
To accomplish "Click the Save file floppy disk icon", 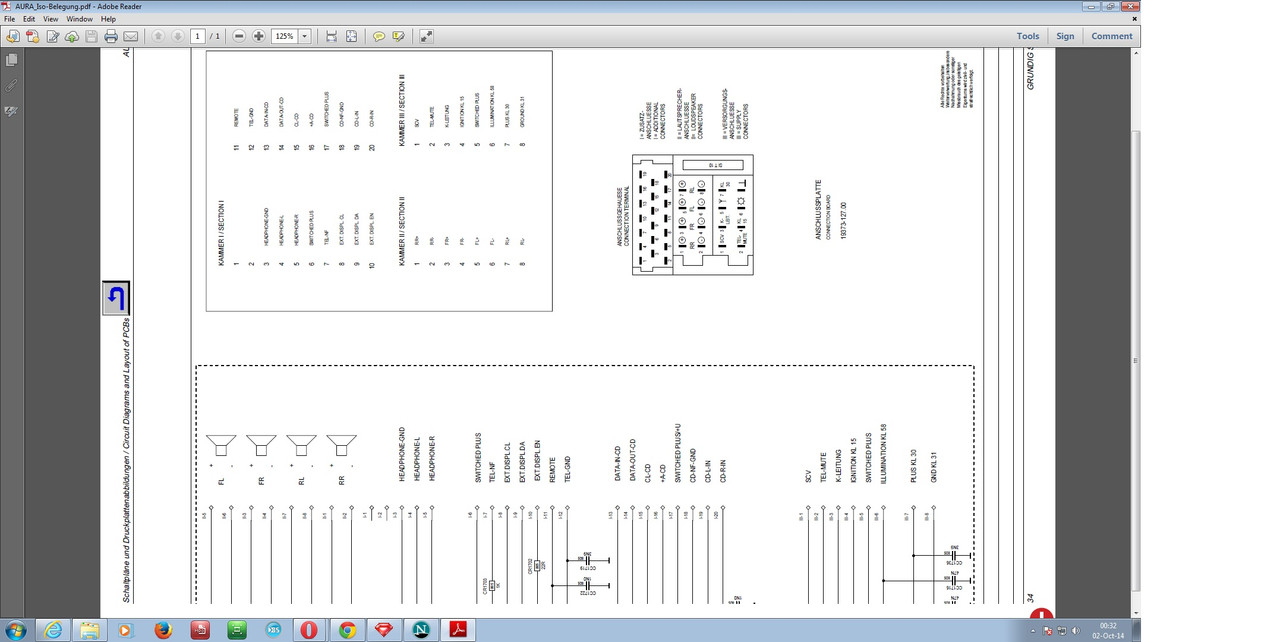I will [x=91, y=36].
